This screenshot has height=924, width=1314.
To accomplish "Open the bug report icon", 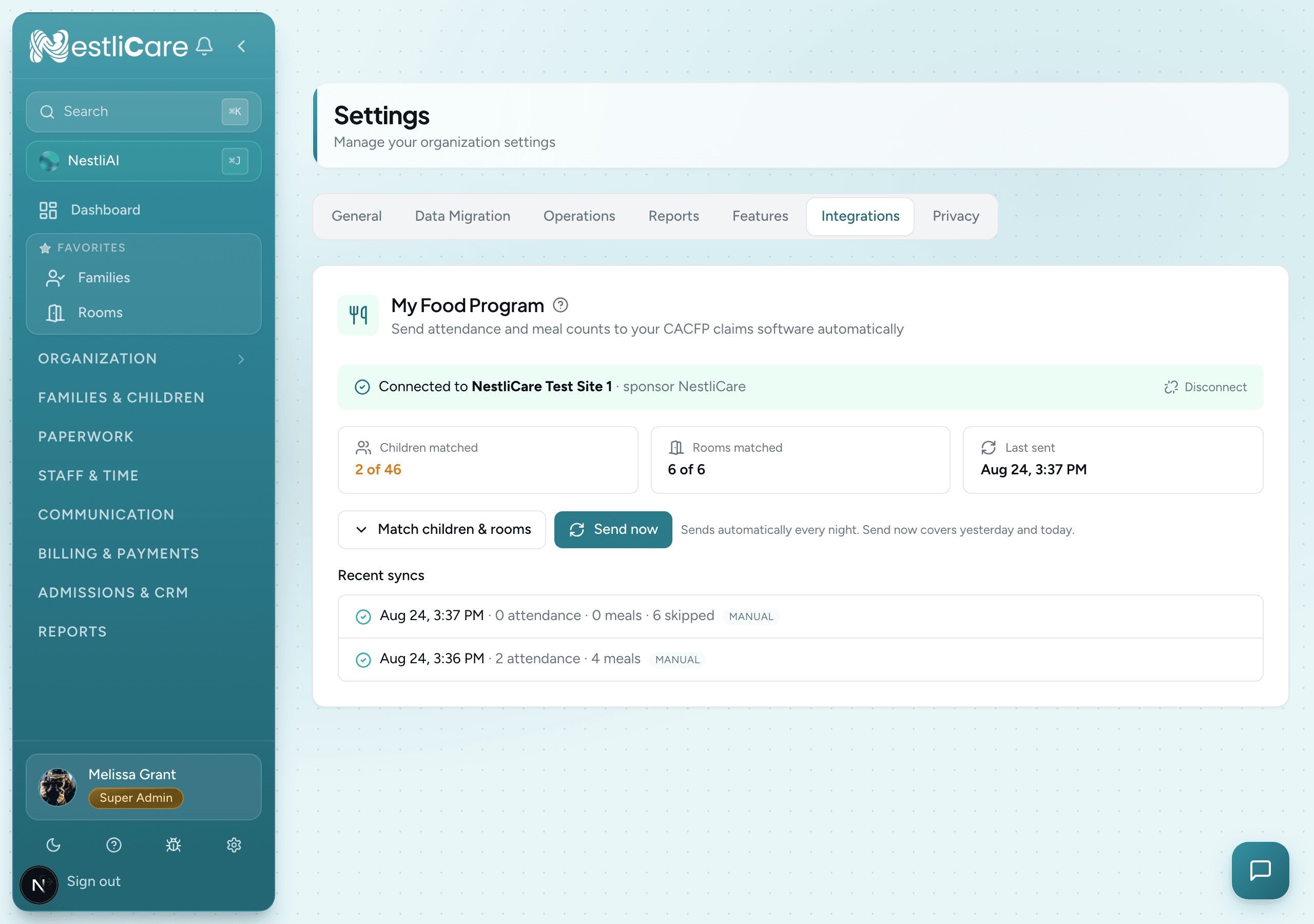I will pyautogui.click(x=173, y=845).
